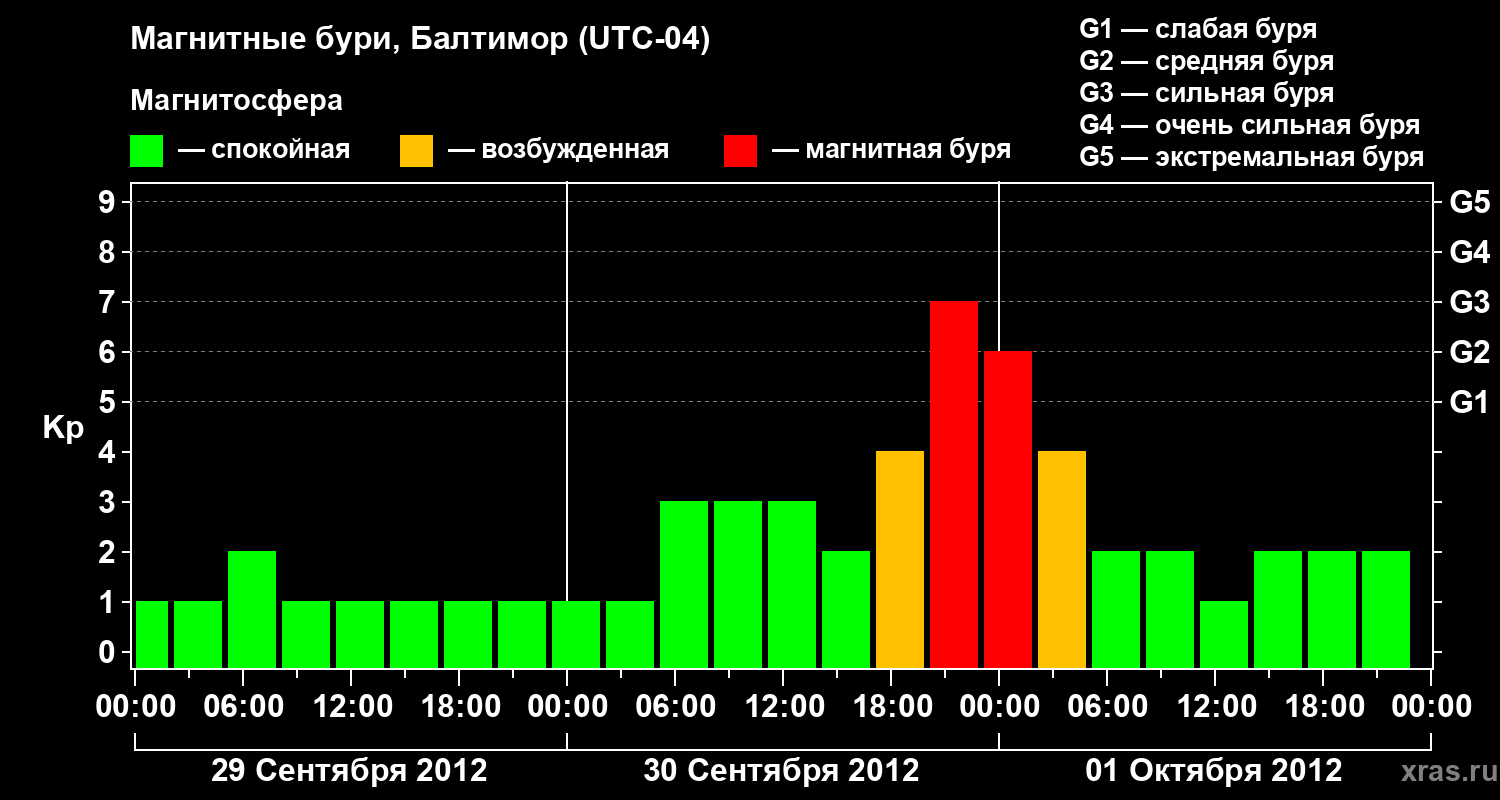Viewport: 1500px width, 800px height.
Task: Click the '18:00' tick label under 01 Октября
Action: click(1324, 707)
